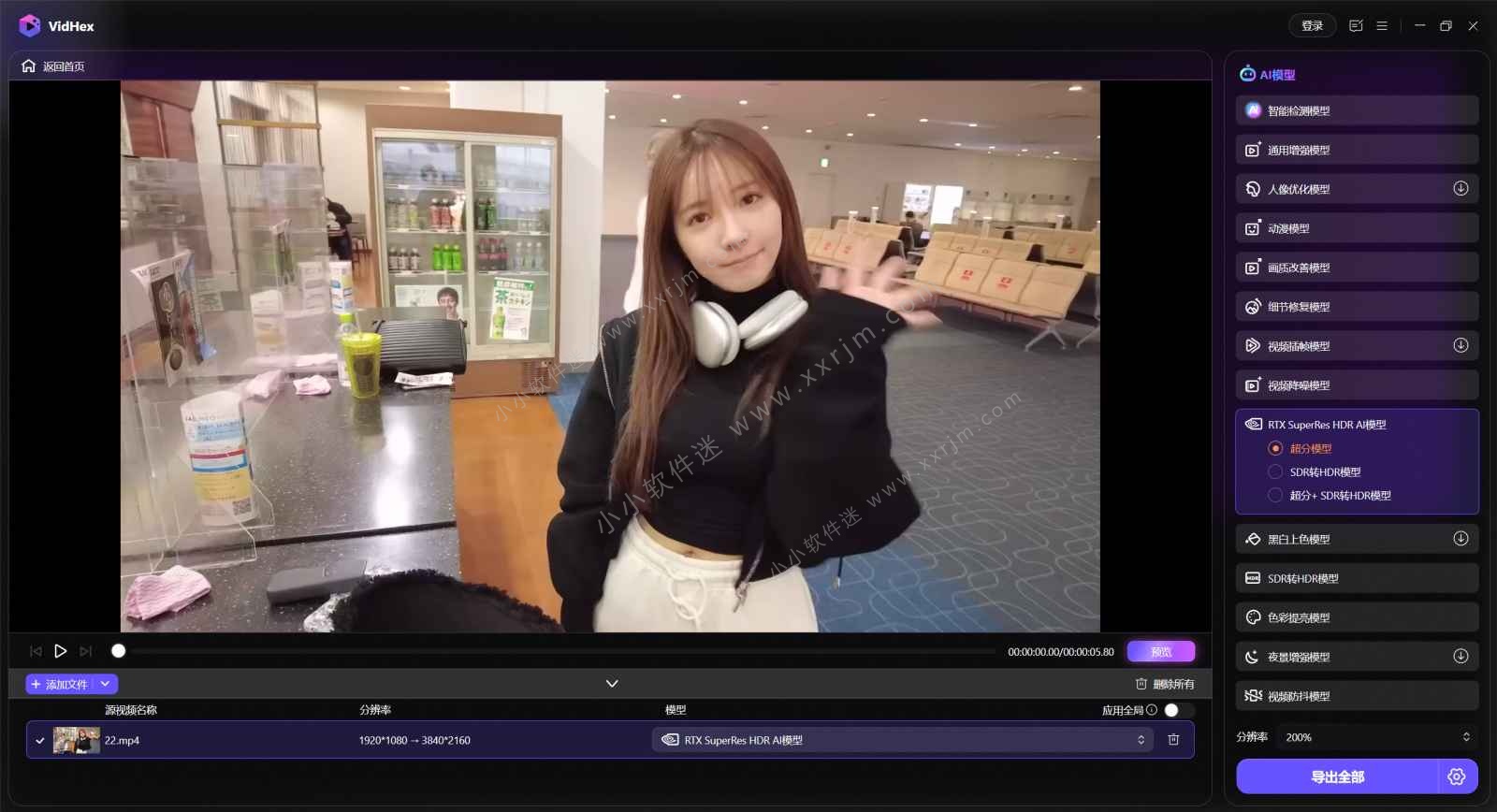Delete the 22.mp4 row with trash icon
The height and width of the screenshot is (812, 1497).
coord(1173,740)
